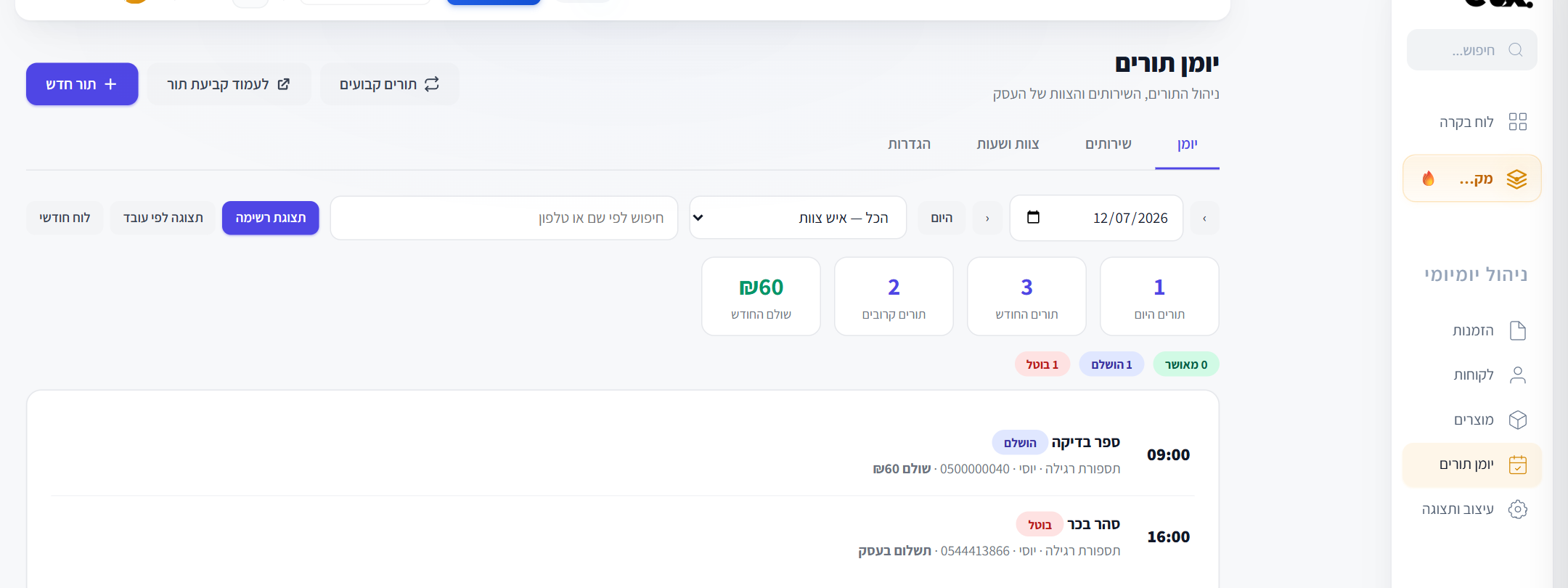This screenshot has width=1568, height=588.
Task: Click the orange layers stack icon
Action: [x=1516, y=179]
